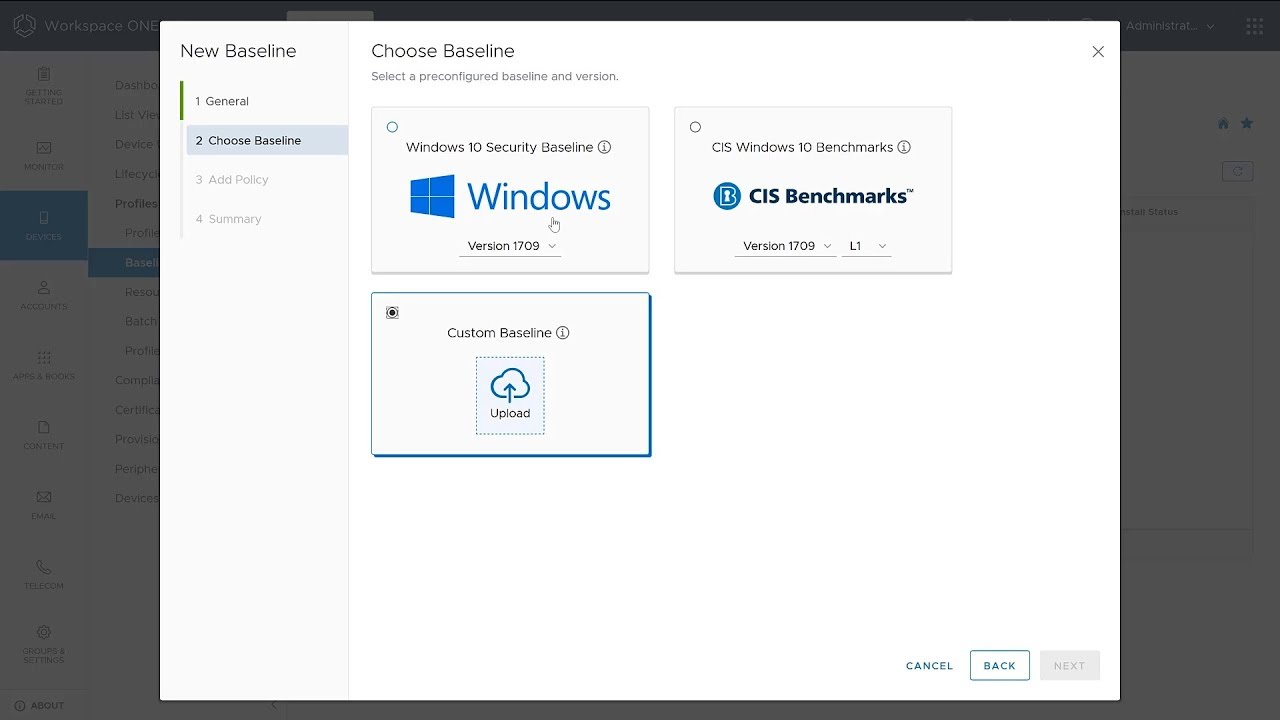This screenshot has height=720, width=1280.
Task: Select the Custom Baseline radio button
Action: click(392, 313)
